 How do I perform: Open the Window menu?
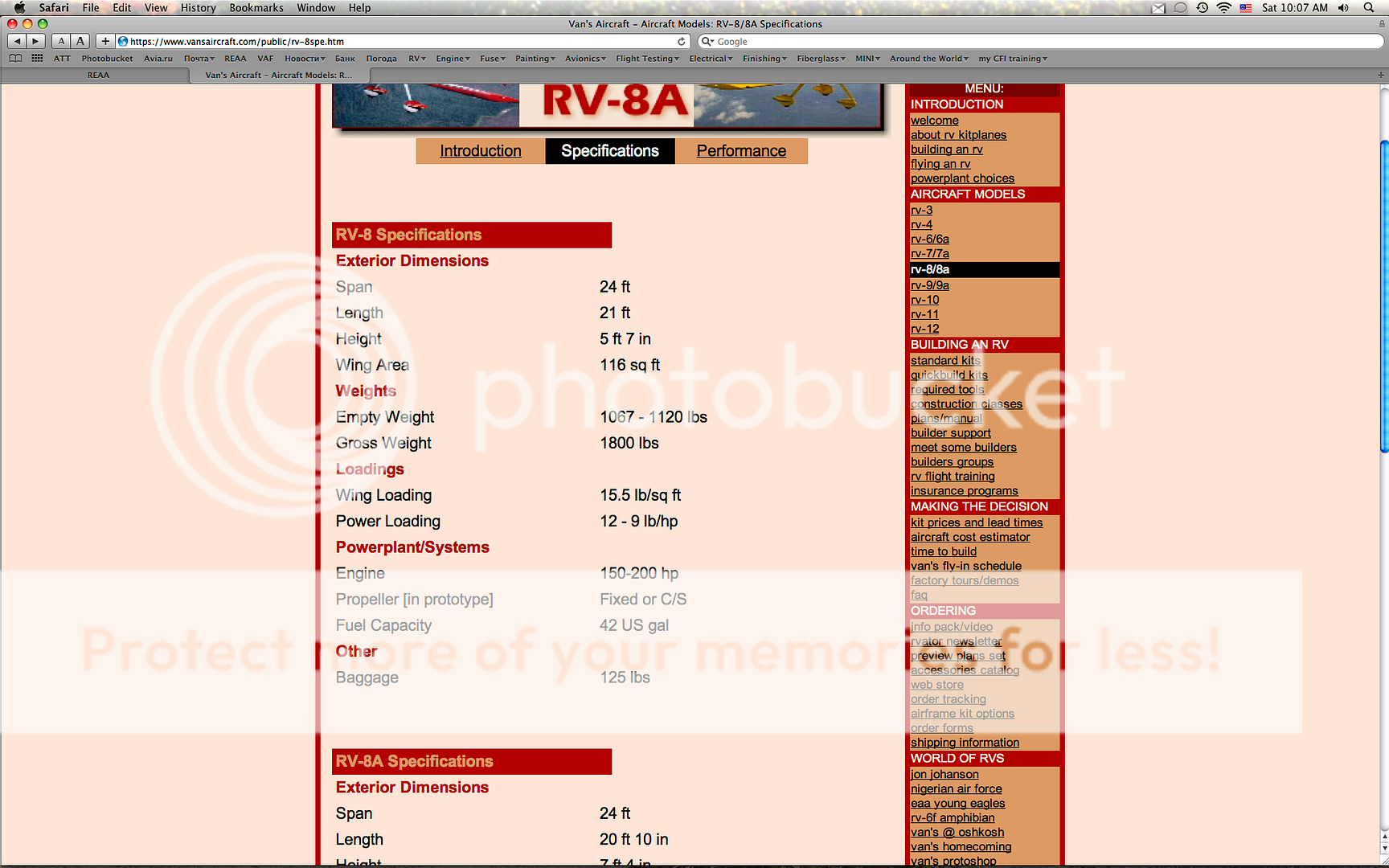coord(316,8)
